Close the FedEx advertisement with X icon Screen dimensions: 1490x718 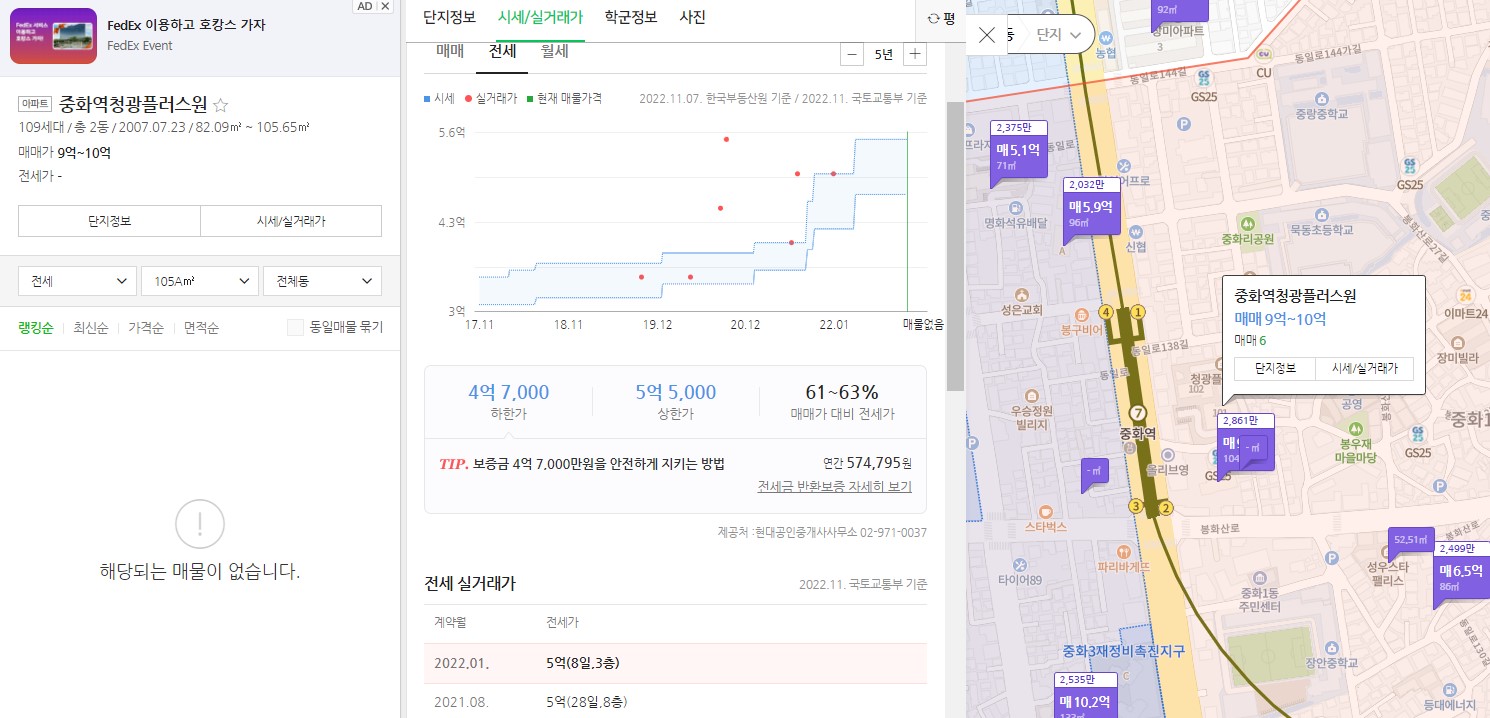pos(385,6)
